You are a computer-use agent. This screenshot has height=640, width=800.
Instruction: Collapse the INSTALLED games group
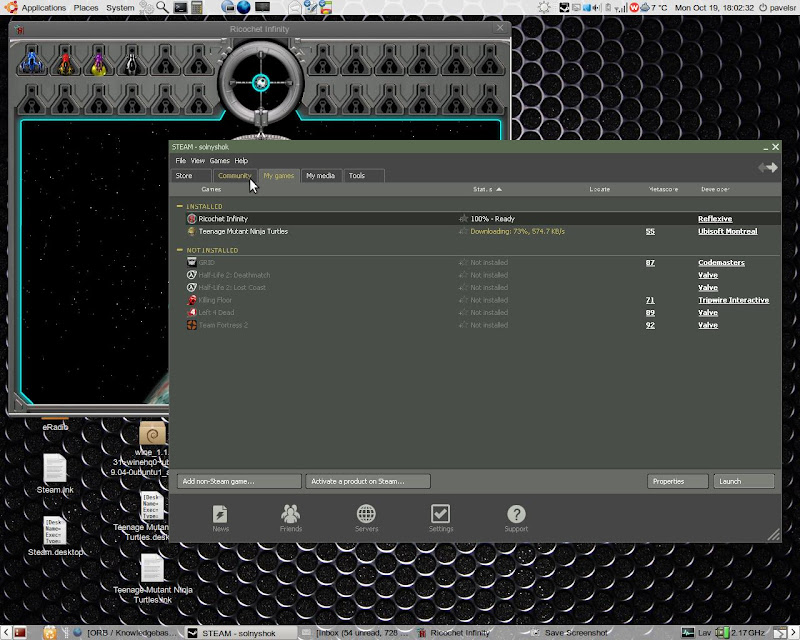180,206
